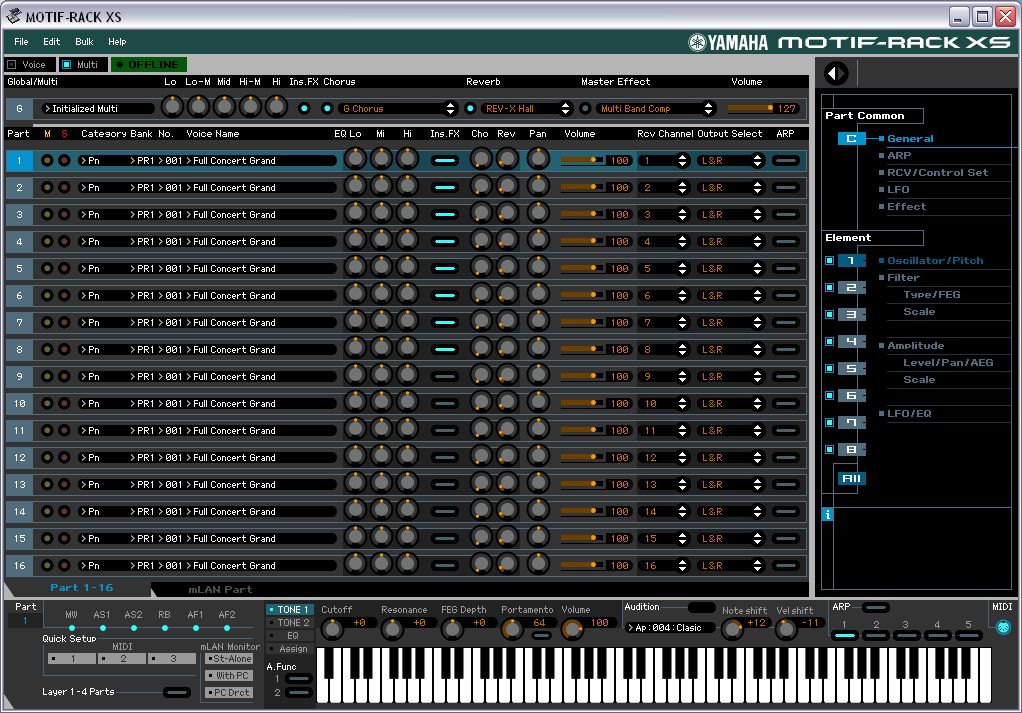The image size is (1022, 713).
Task: Select Element 7 button
Action: pyautogui.click(x=851, y=422)
